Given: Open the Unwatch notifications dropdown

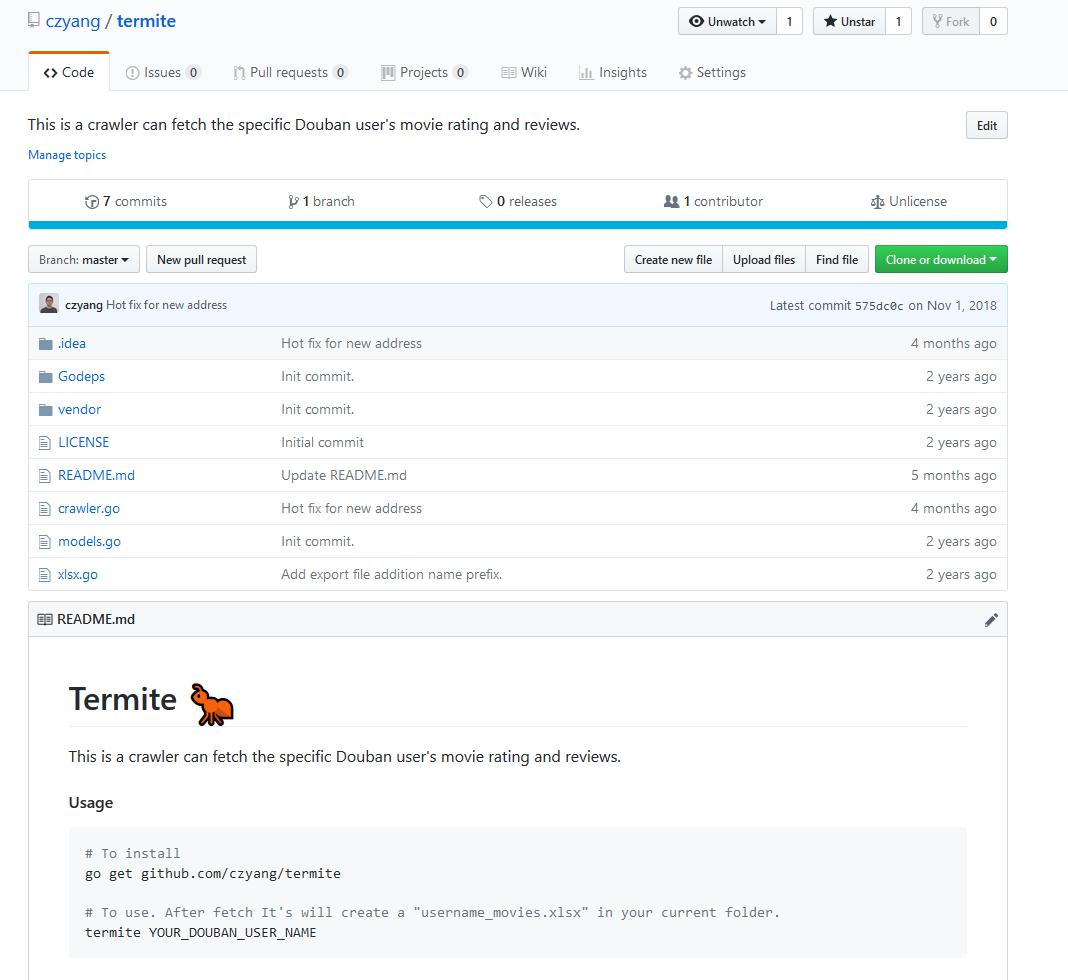Looking at the screenshot, I should click(x=727, y=22).
